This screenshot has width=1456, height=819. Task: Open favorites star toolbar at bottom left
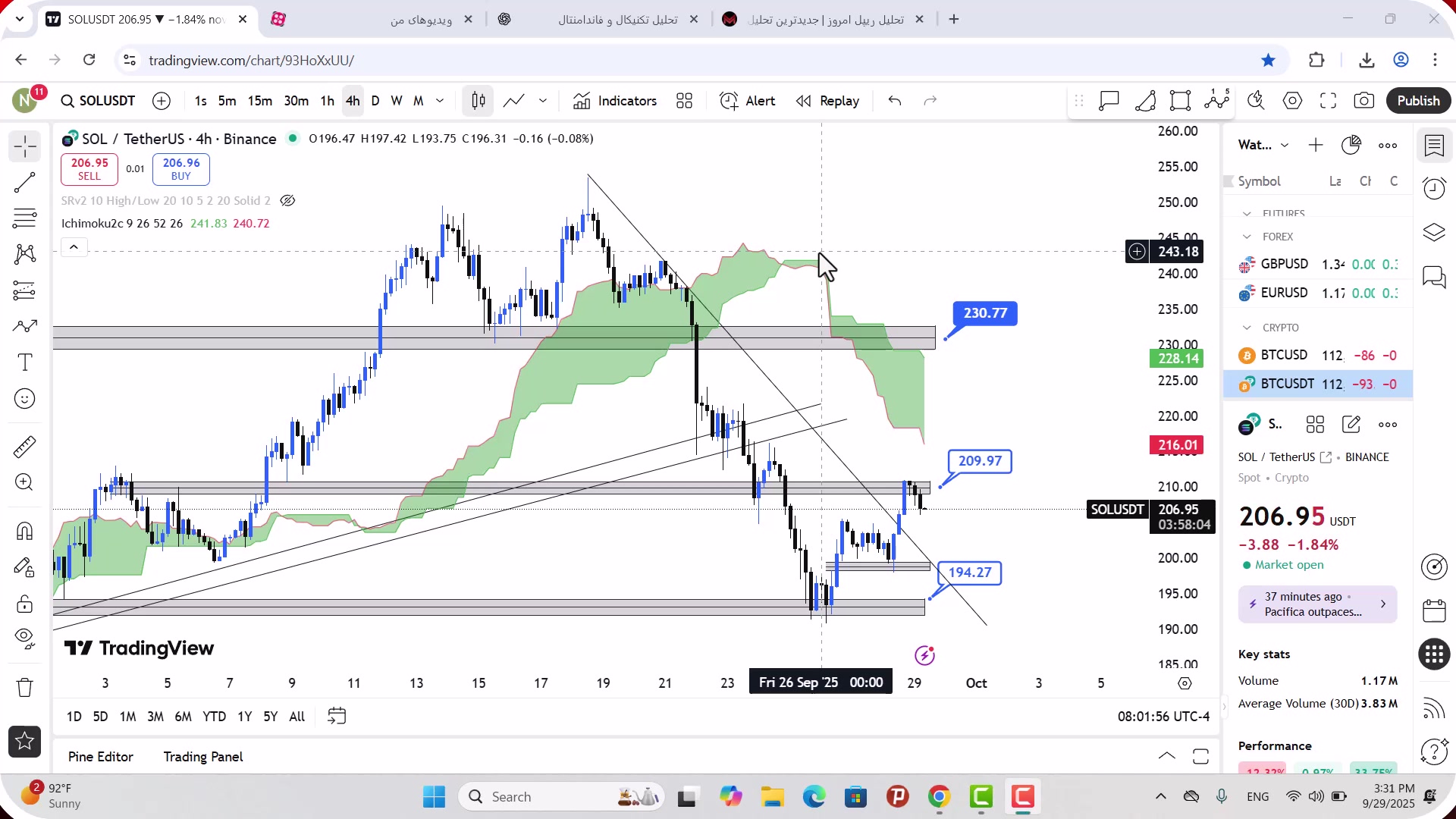25,742
